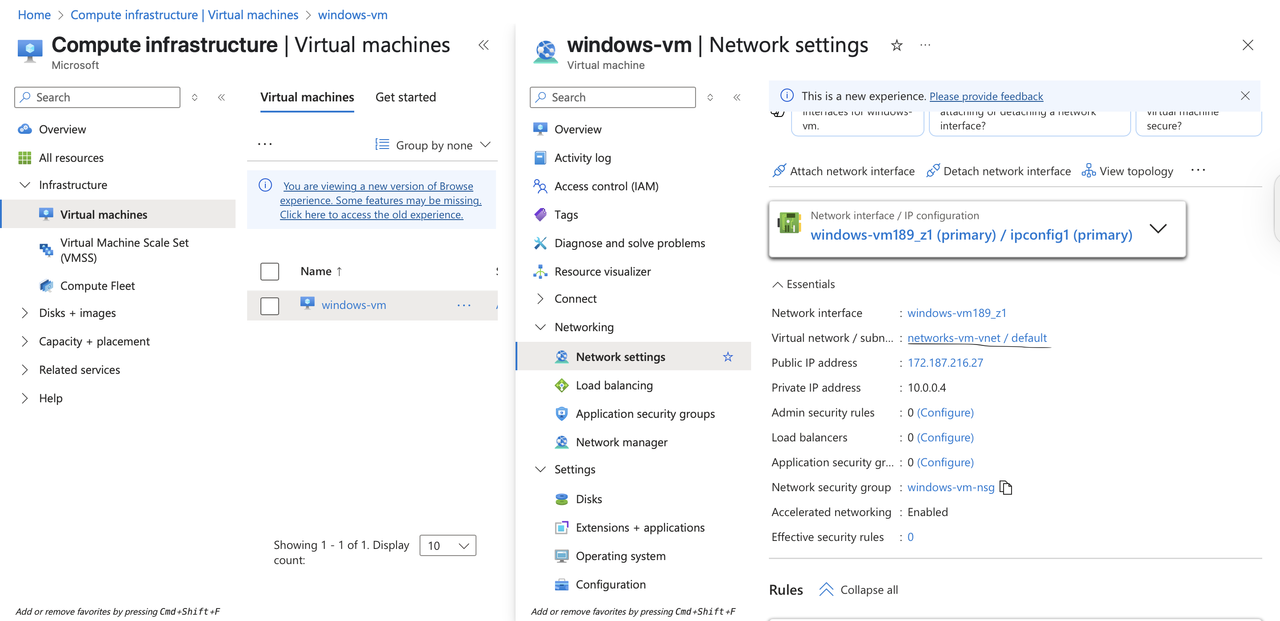1280x621 pixels.
Task: Expand Disks + images section
Action: coord(25,313)
